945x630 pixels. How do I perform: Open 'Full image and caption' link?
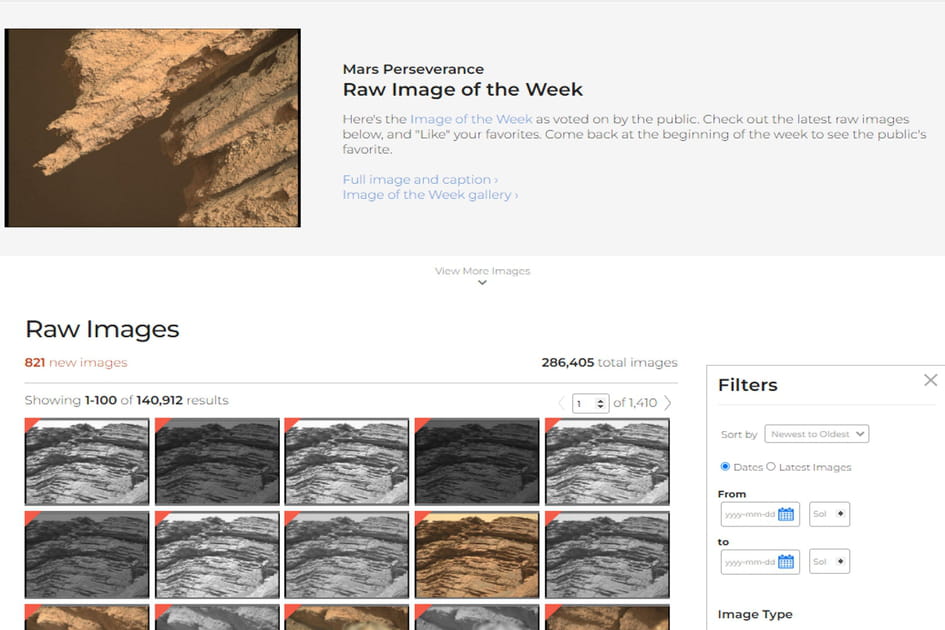click(x=420, y=180)
